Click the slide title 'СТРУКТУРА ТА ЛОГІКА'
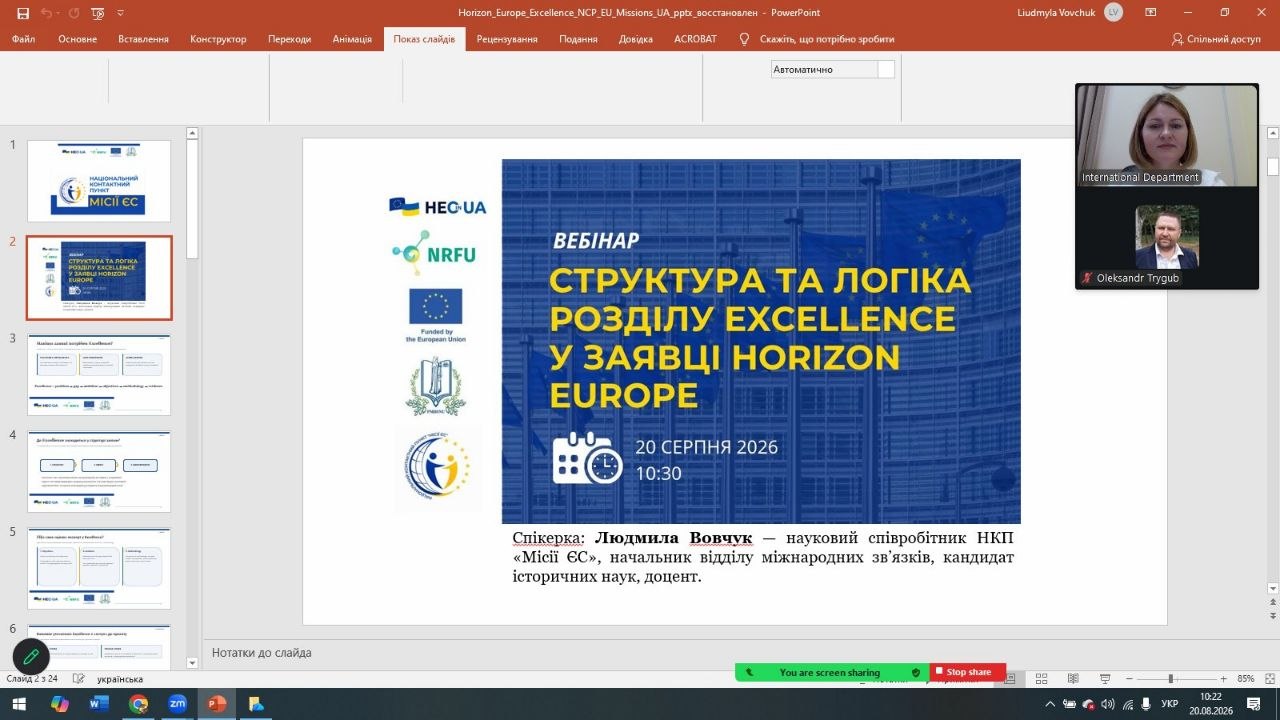1280x720 pixels. point(760,280)
